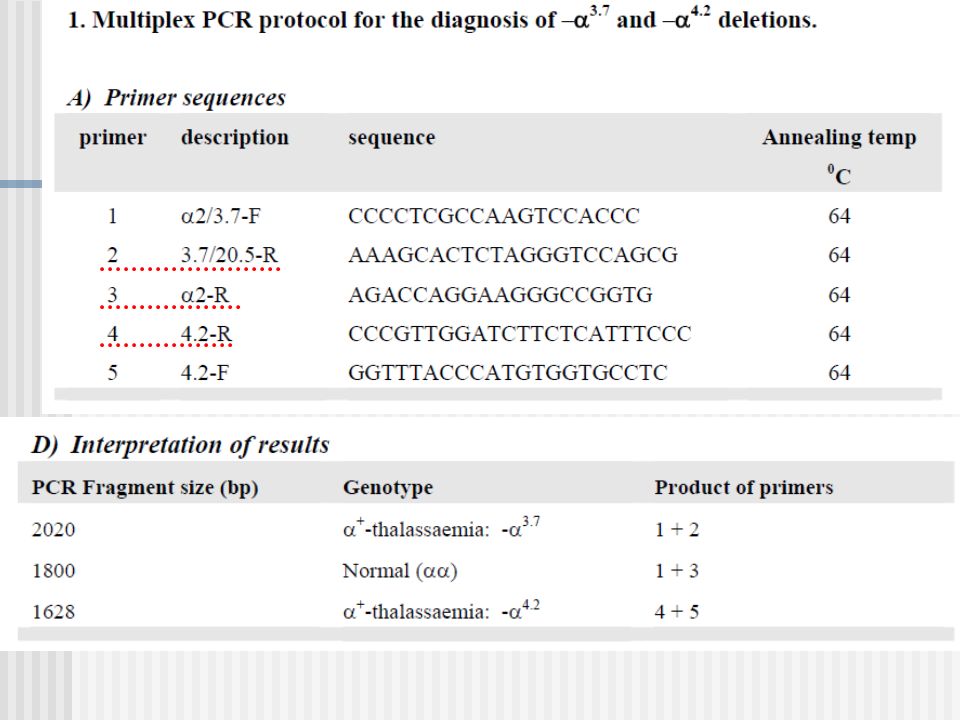The image size is (960, 720).
Task: Click the 'description' column header
Action: (x=234, y=137)
